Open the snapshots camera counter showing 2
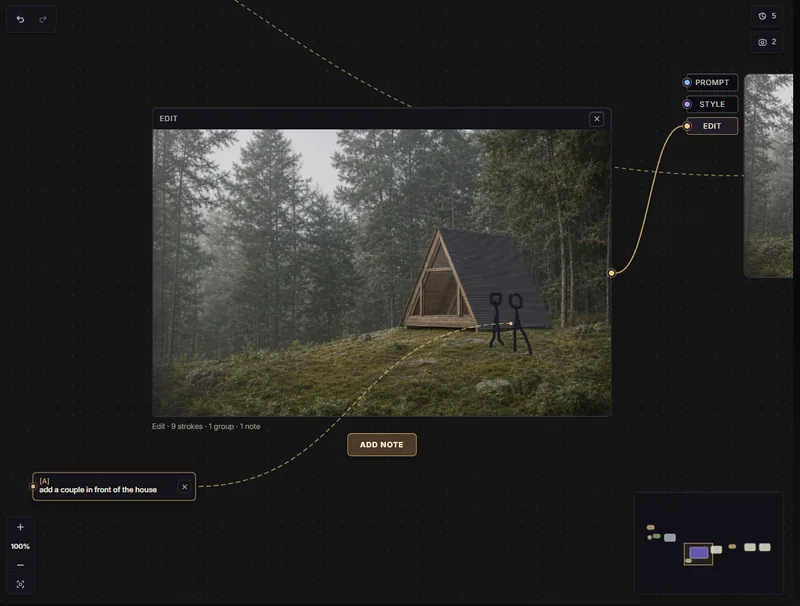Viewport: 800px width, 606px height. [767, 42]
